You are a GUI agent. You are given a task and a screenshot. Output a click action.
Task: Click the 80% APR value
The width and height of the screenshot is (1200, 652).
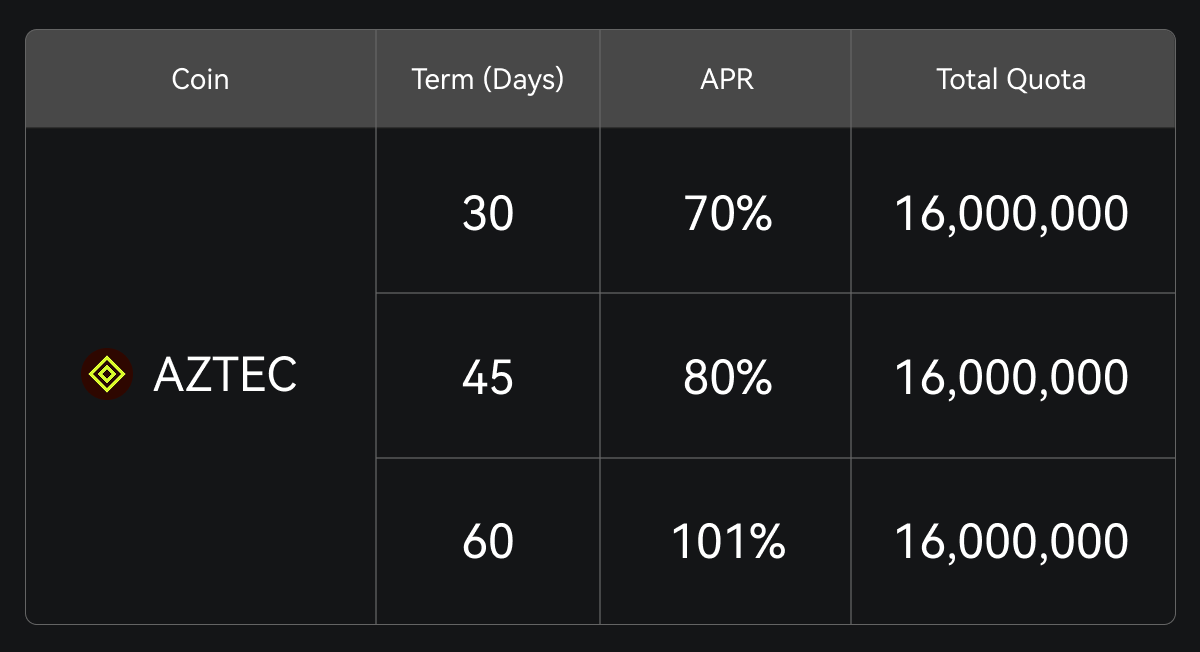tap(727, 377)
